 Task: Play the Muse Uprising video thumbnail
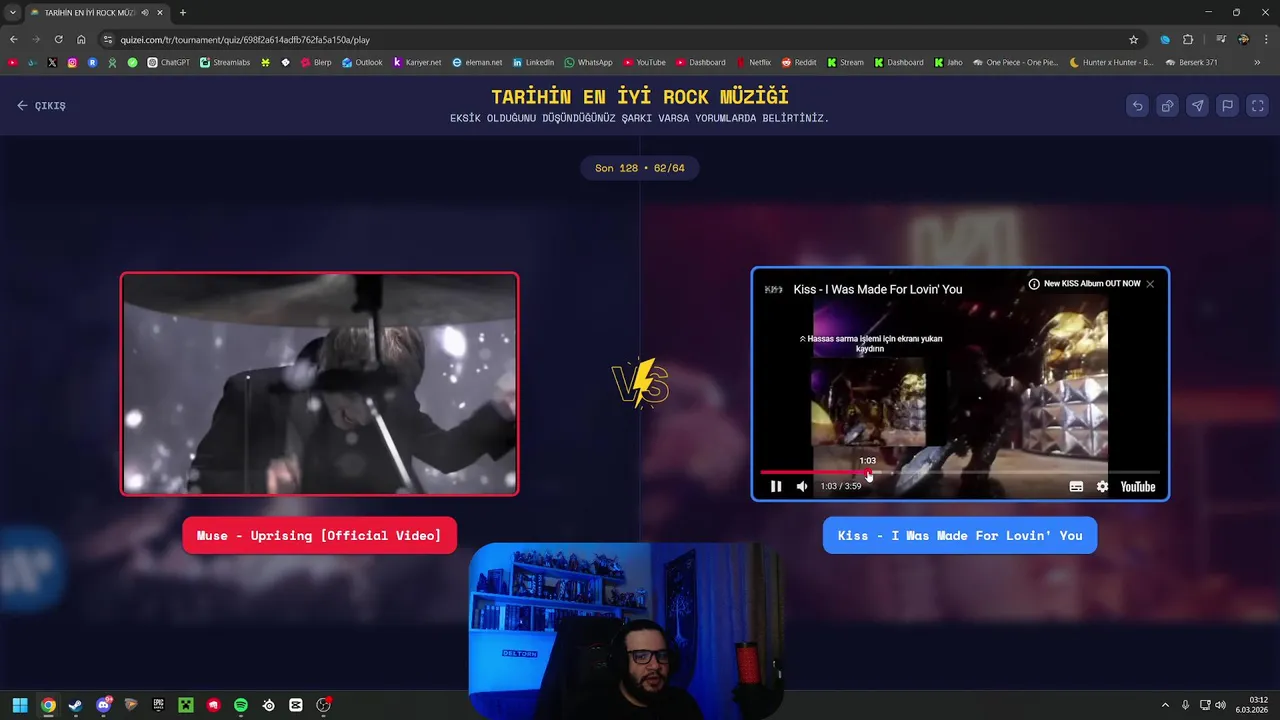coord(320,384)
